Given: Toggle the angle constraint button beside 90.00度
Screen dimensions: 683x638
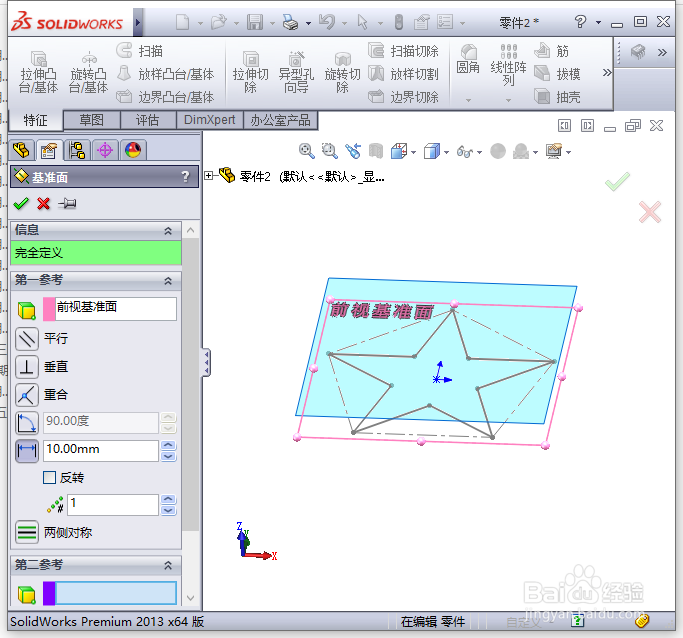Looking at the screenshot, I should tap(27, 423).
